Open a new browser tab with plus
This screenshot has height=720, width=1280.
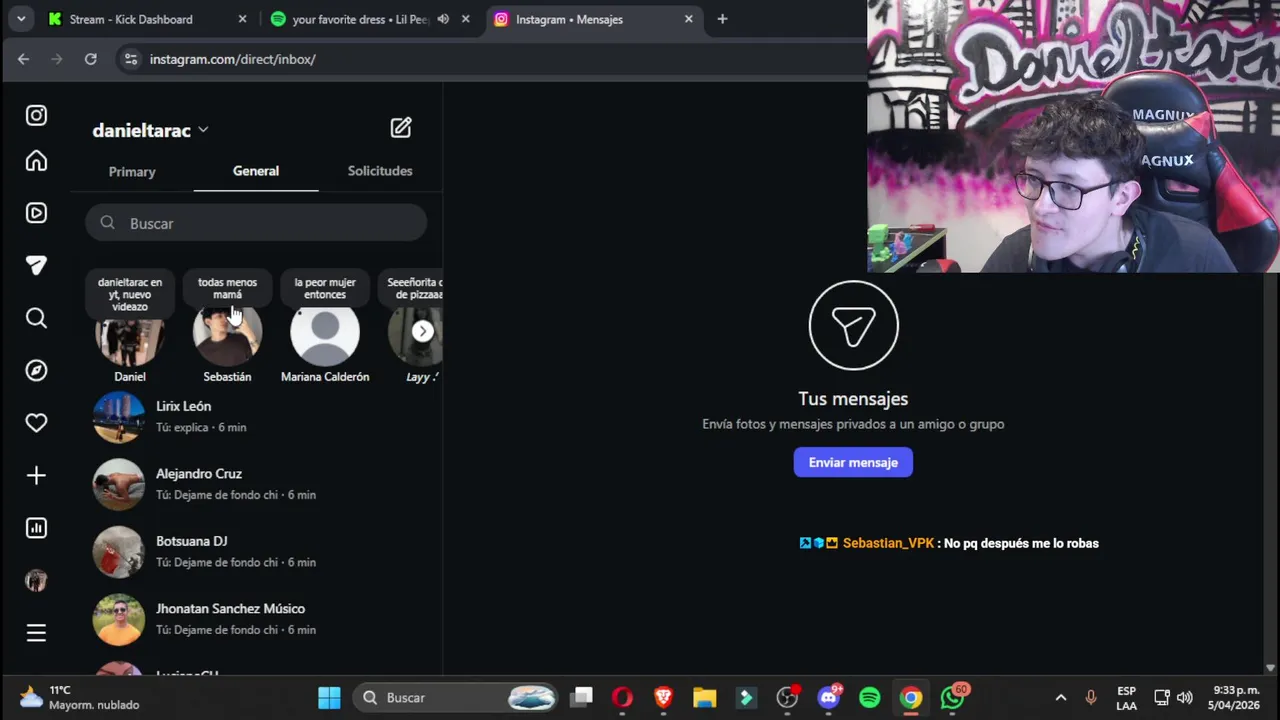[722, 19]
